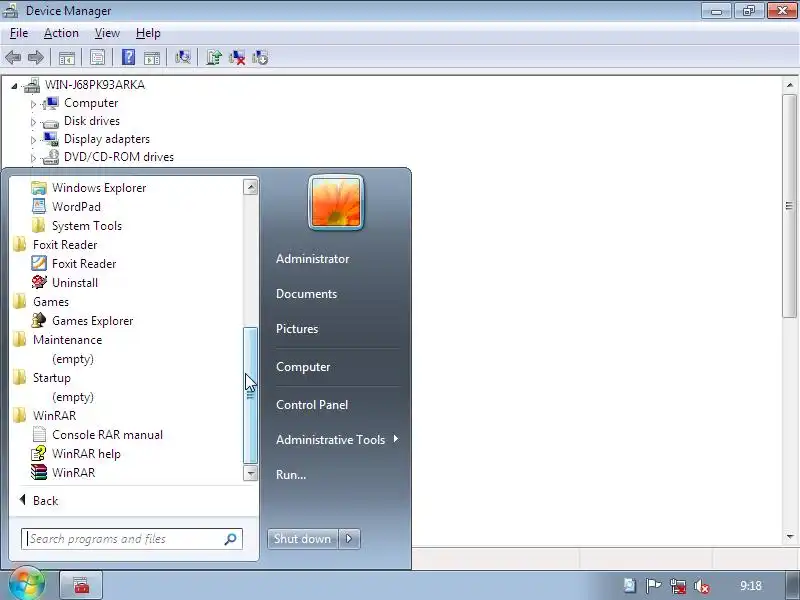Click the user account picture in Start menu
Screen dimensions: 800x600
tap(336, 203)
